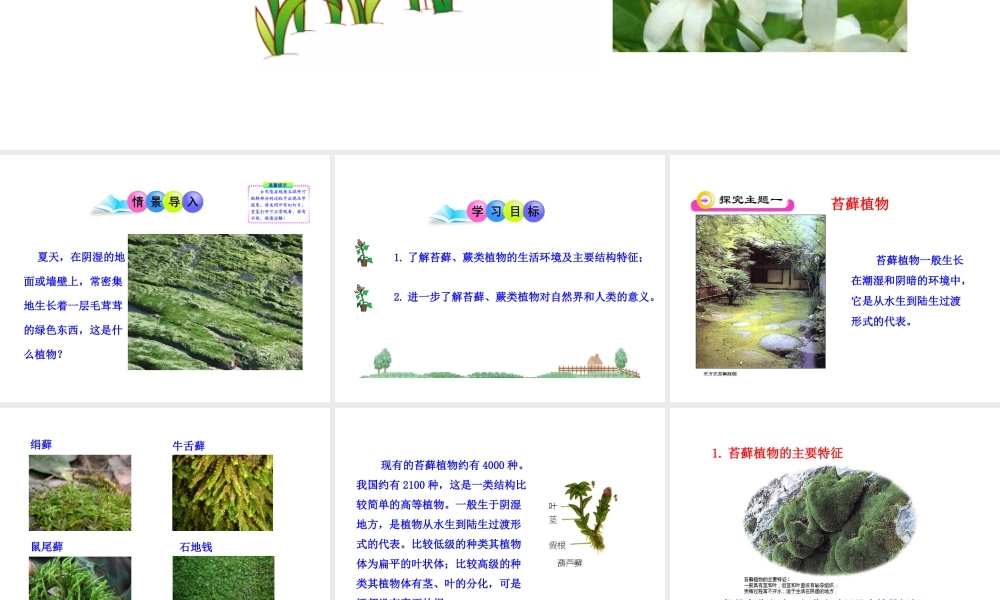Select the 探究主题一 label
The width and height of the screenshot is (1000, 600).
point(751,200)
